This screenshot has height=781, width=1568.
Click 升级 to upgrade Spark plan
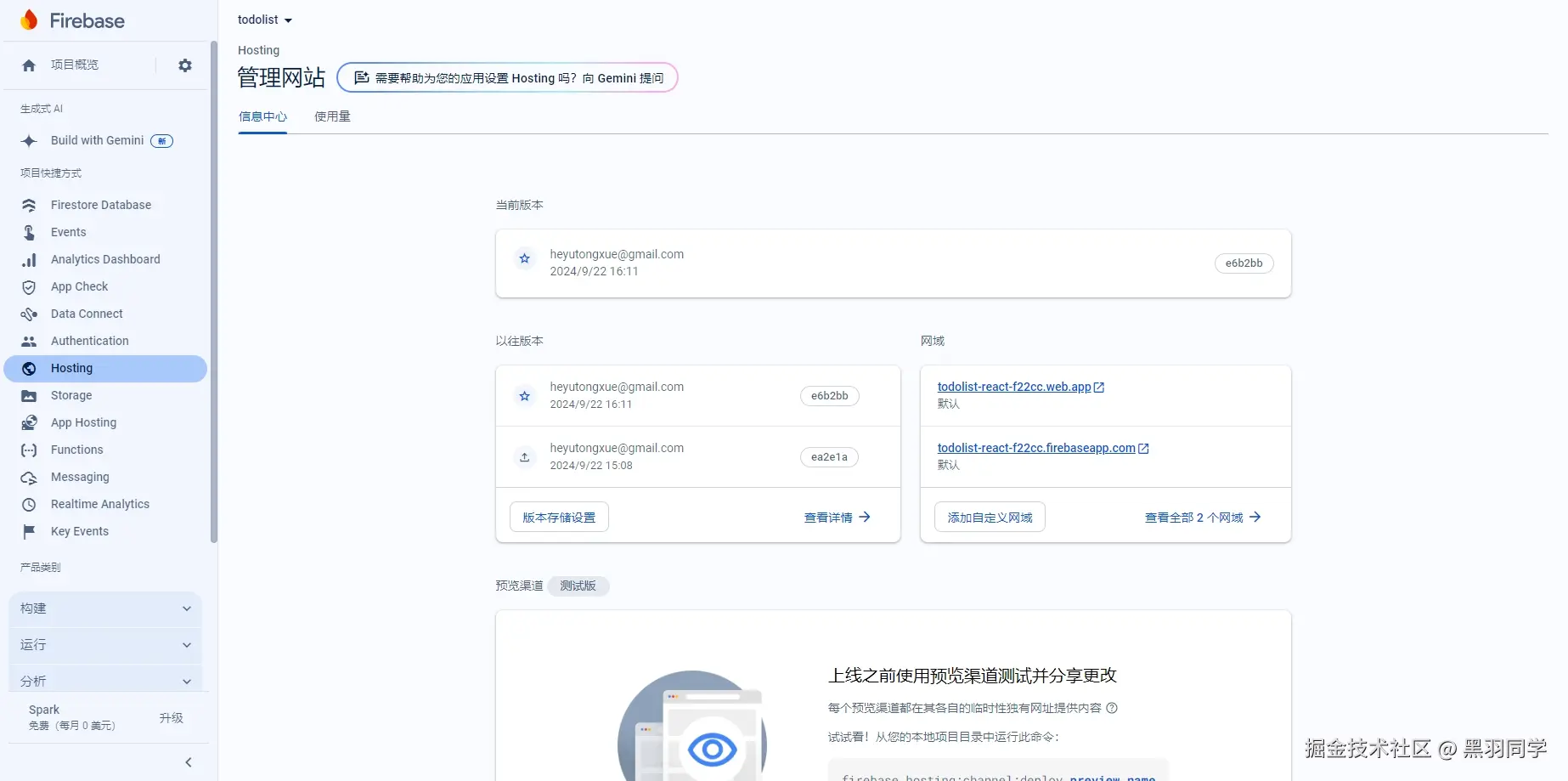(x=171, y=718)
